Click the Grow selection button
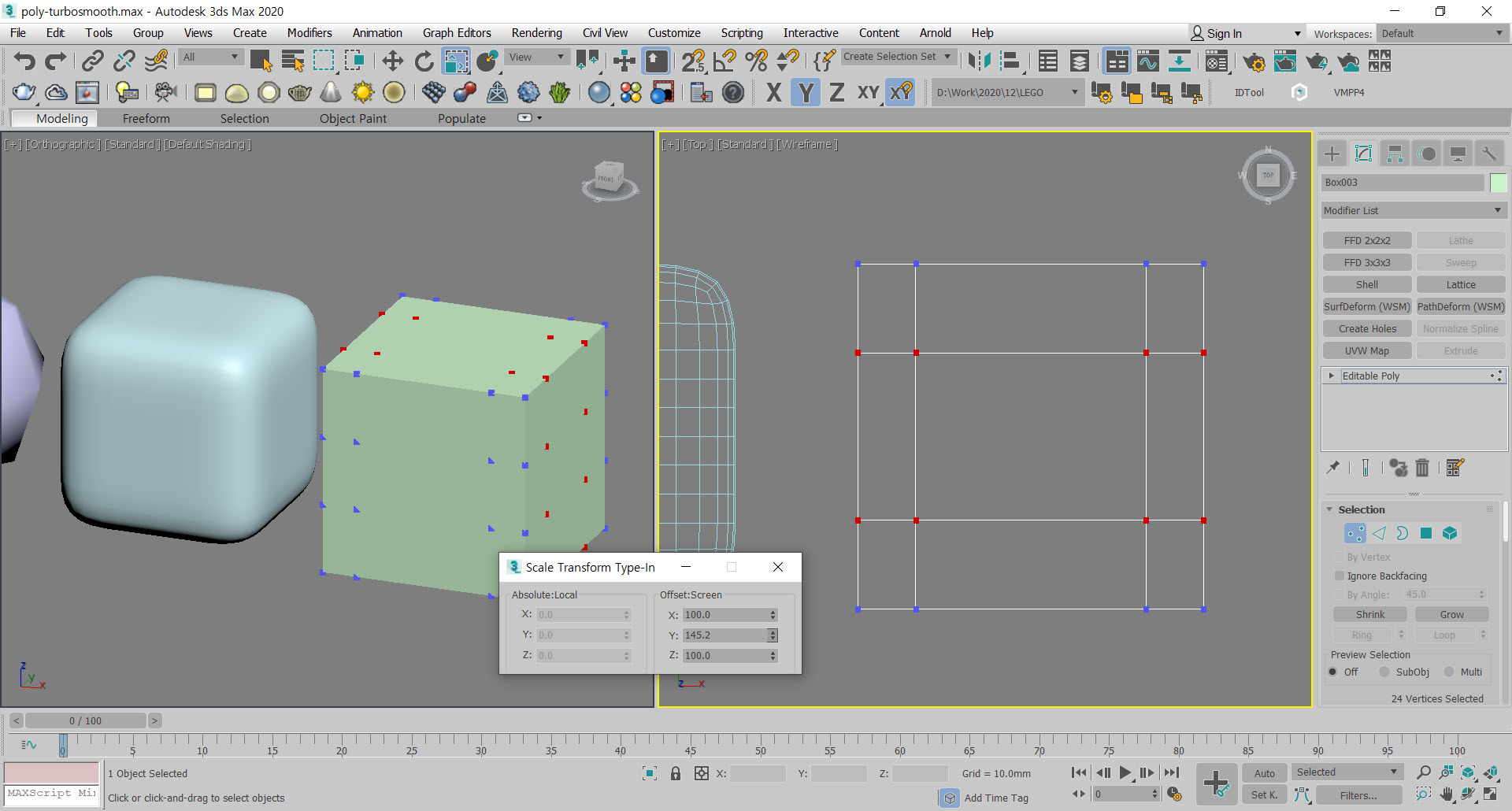This screenshot has height=811, width=1512. [1451, 614]
